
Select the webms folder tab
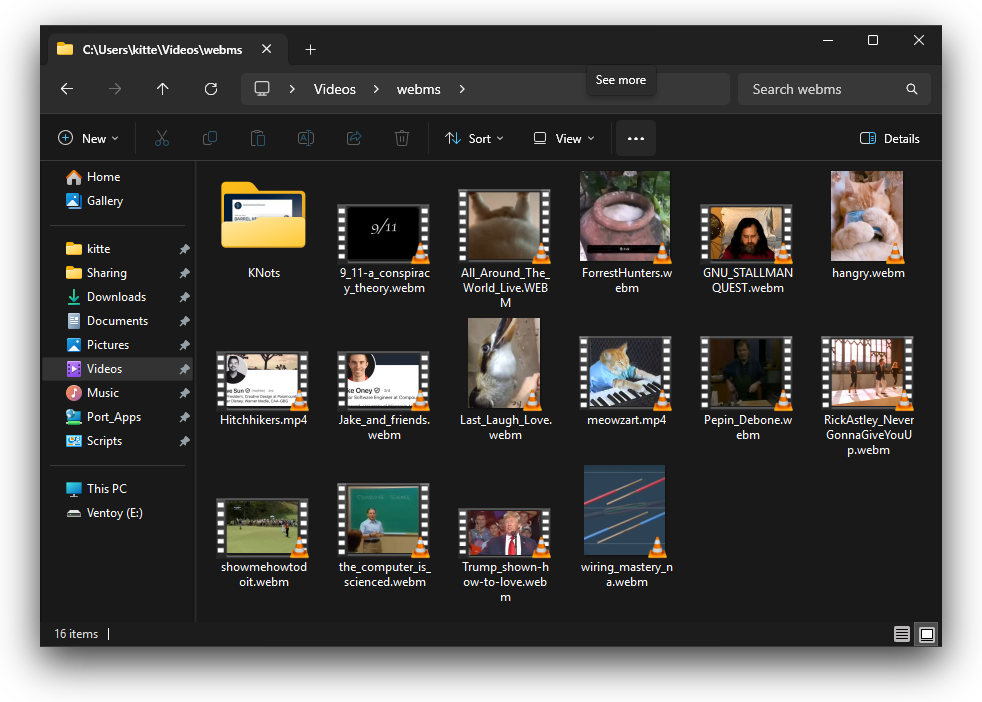(x=166, y=49)
